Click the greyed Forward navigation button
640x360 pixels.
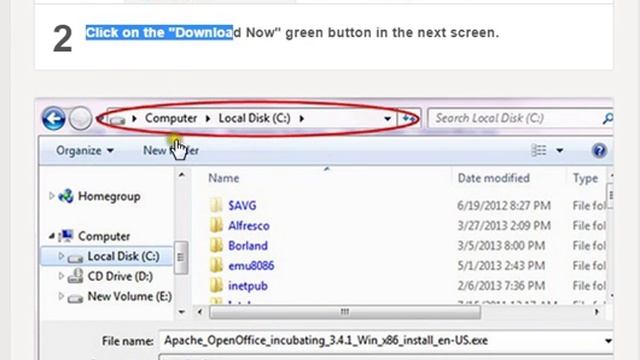80,118
